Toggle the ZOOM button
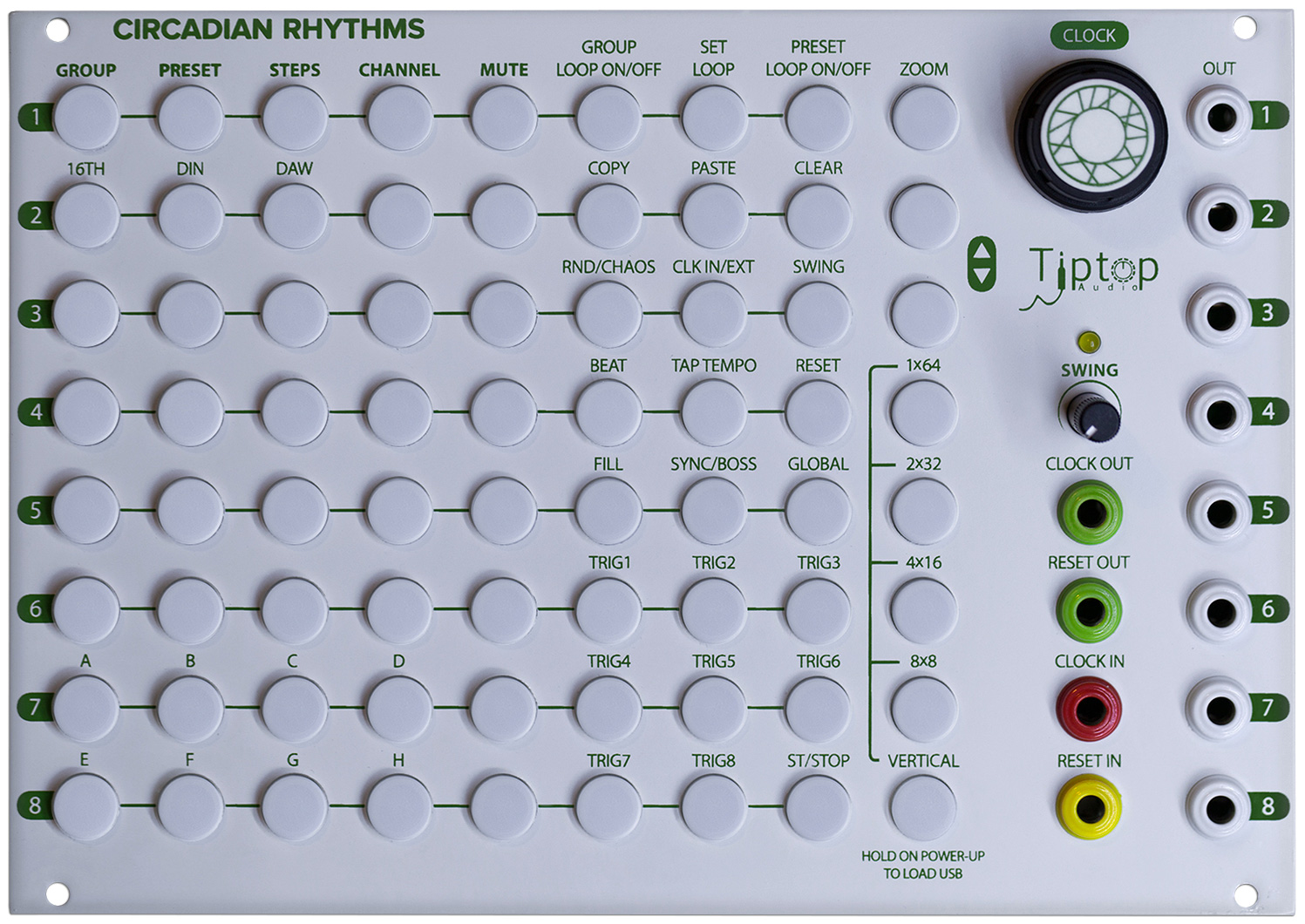The height and width of the screenshot is (924, 1305). click(923, 117)
